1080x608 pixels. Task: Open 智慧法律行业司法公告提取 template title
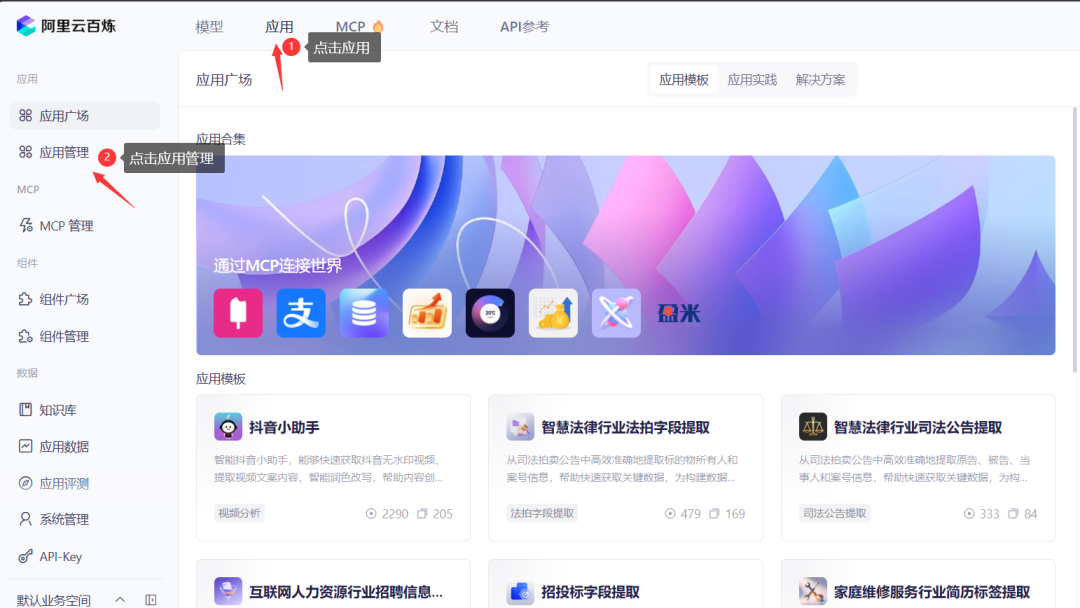pos(917,428)
